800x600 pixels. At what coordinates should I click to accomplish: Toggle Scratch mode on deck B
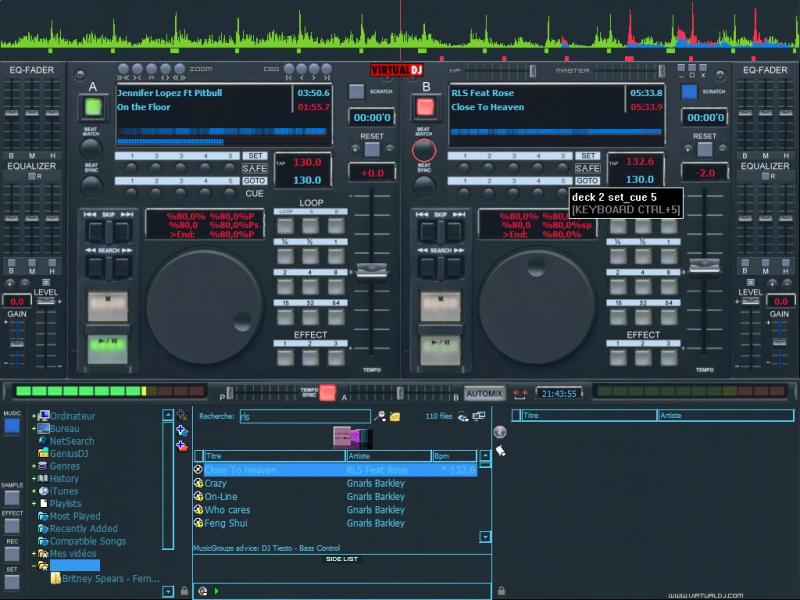688,91
